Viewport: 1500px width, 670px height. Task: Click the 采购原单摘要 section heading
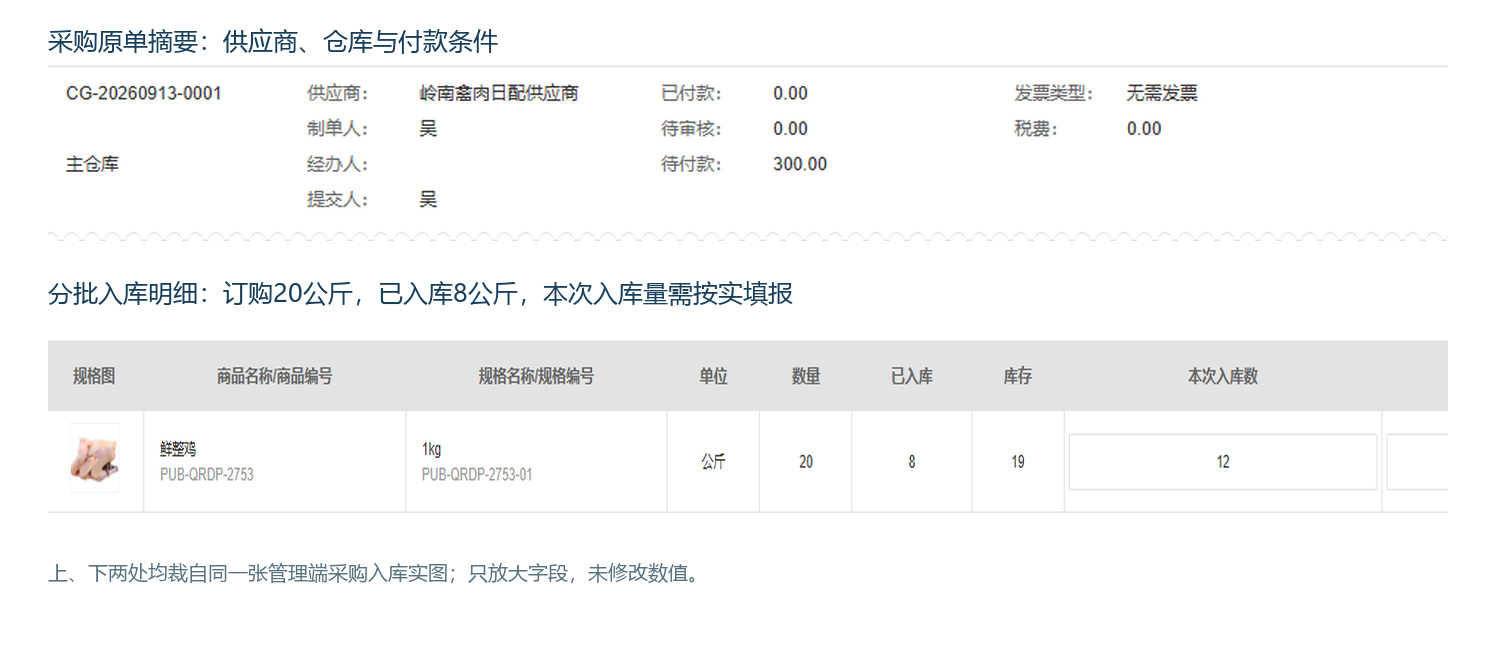click(x=273, y=42)
